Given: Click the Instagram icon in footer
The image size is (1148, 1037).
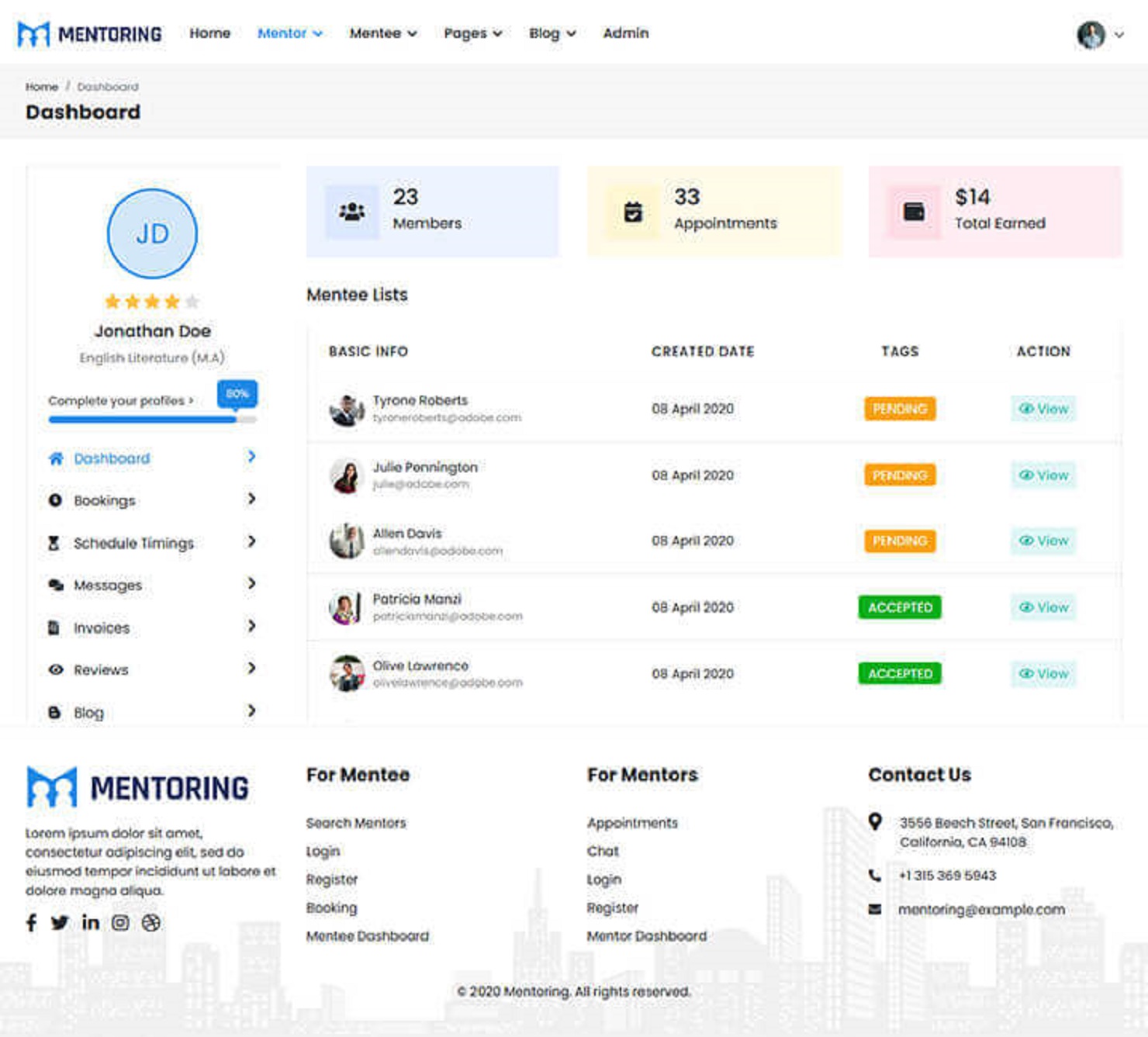Looking at the screenshot, I should 120,923.
